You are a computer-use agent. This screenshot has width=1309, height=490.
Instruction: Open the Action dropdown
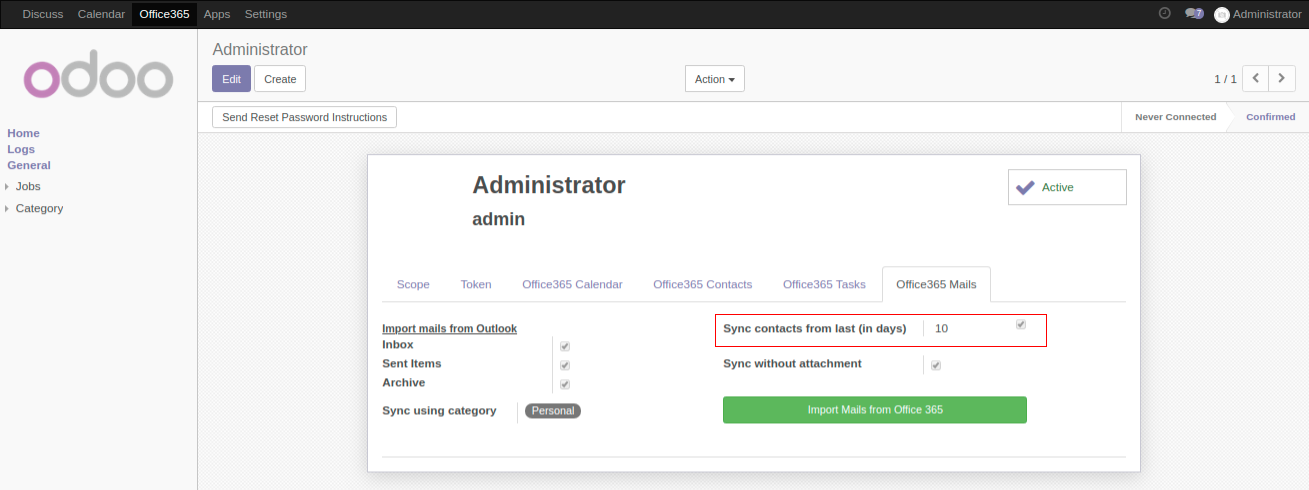tap(714, 79)
